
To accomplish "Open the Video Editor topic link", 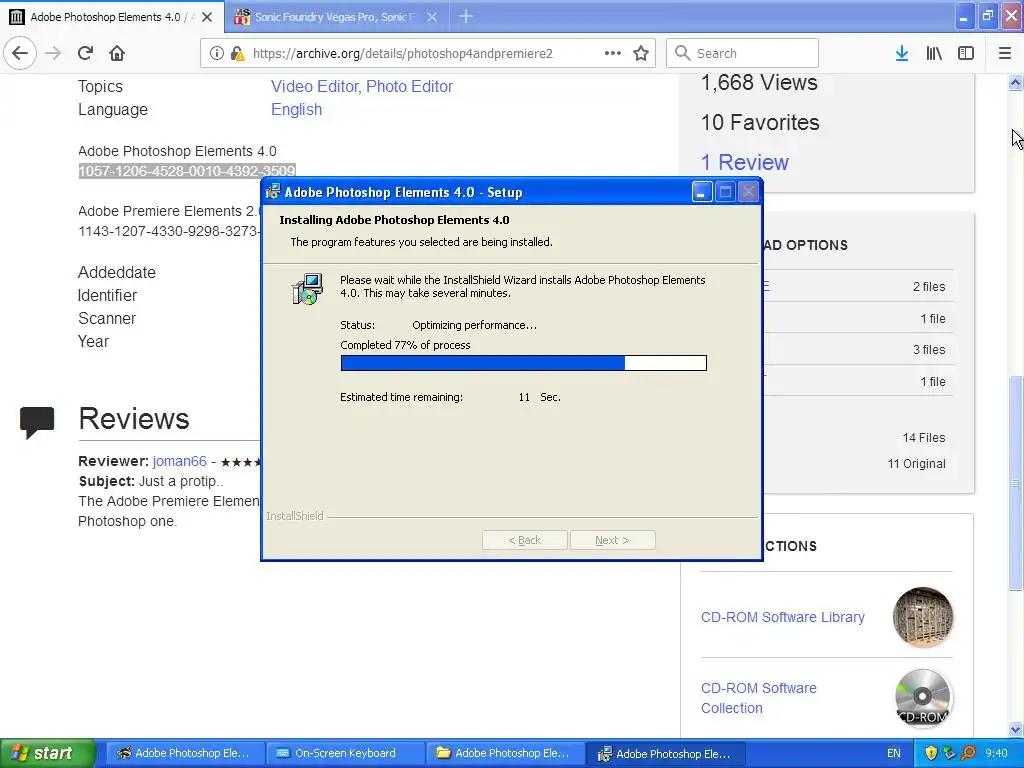I will point(314,86).
